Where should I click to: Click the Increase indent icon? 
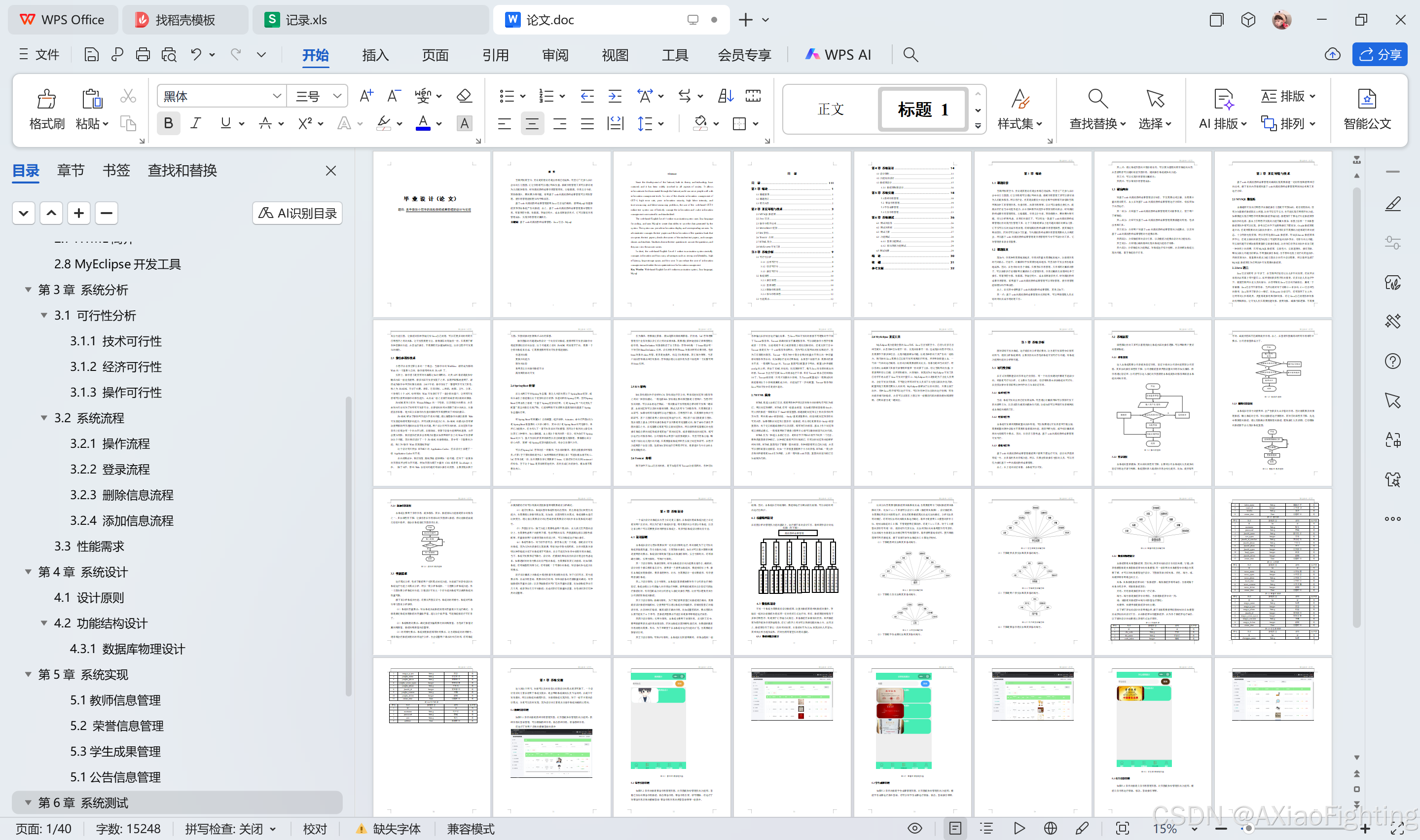click(615, 96)
